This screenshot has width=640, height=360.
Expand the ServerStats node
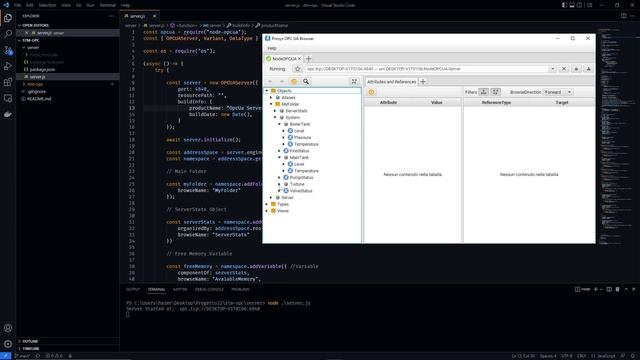[275, 111]
